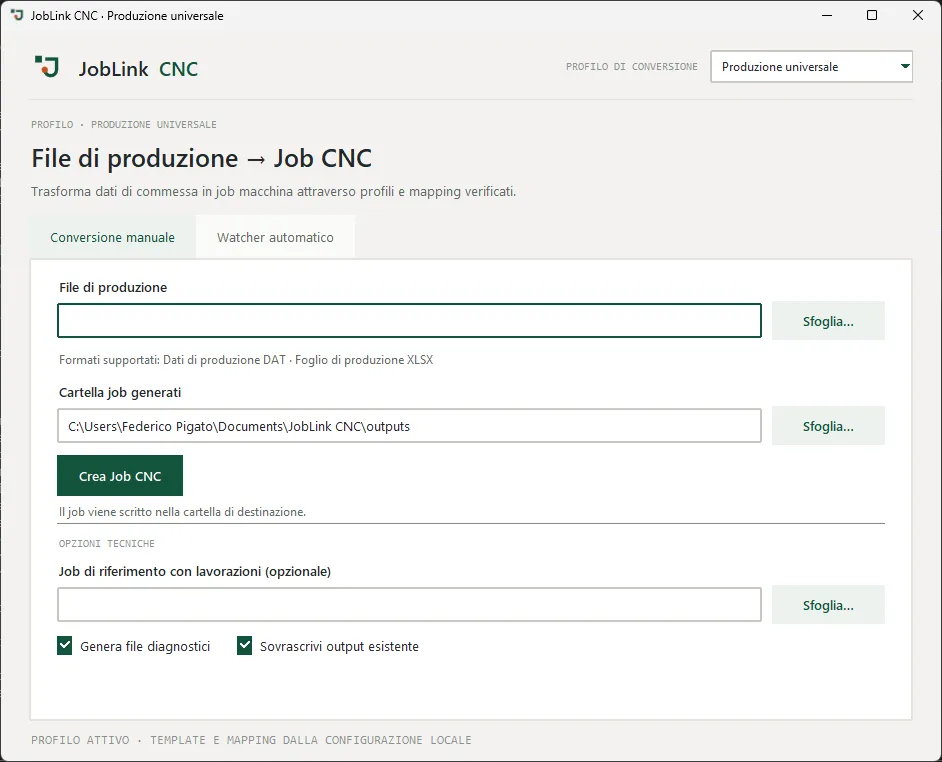Click the 'PROFILO ATTIVO' status bar text
The height and width of the screenshot is (762, 942).
pyautogui.click(x=251, y=740)
